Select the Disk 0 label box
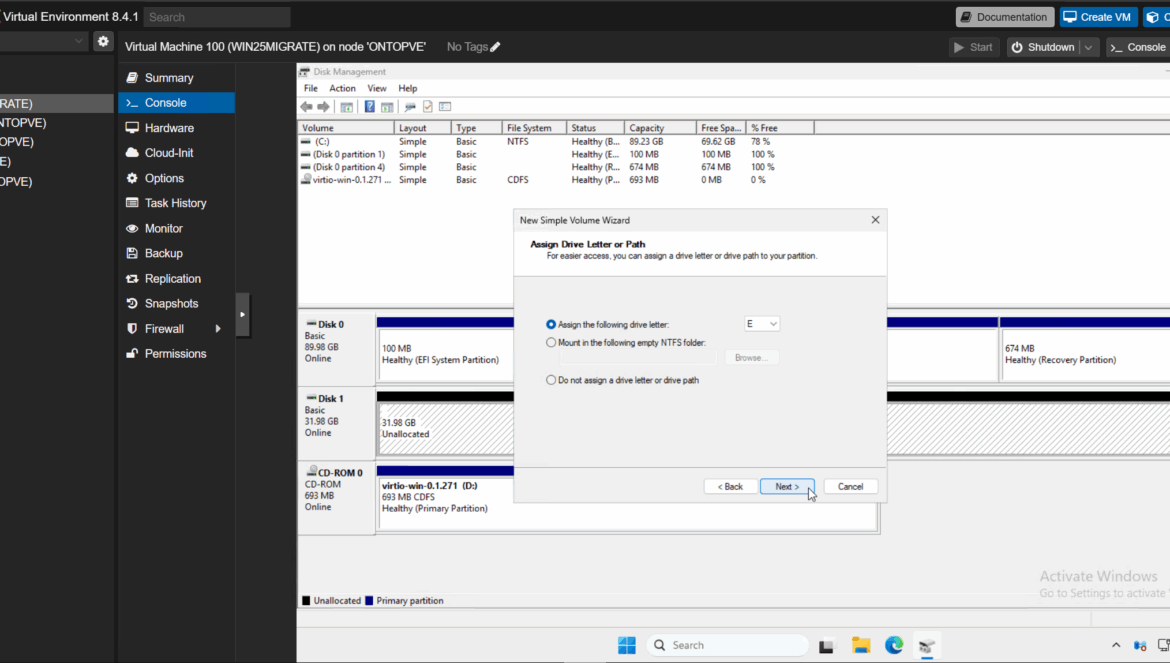This screenshot has height=663, width=1170. click(337, 348)
